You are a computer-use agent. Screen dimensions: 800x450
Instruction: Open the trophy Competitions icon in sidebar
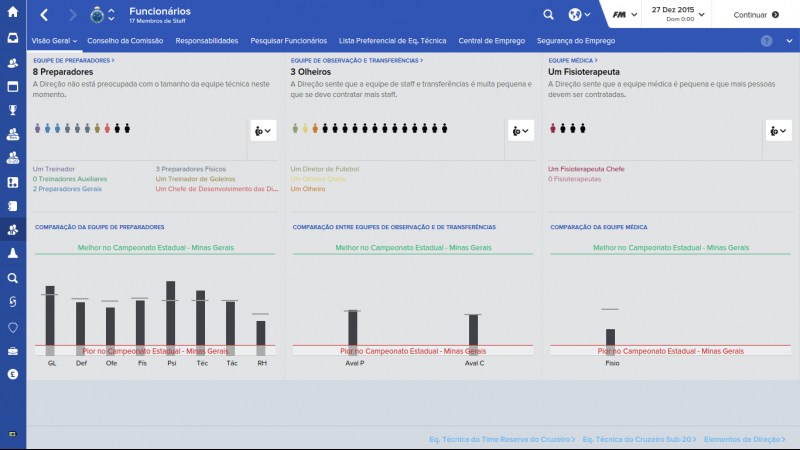pyautogui.click(x=13, y=110)
